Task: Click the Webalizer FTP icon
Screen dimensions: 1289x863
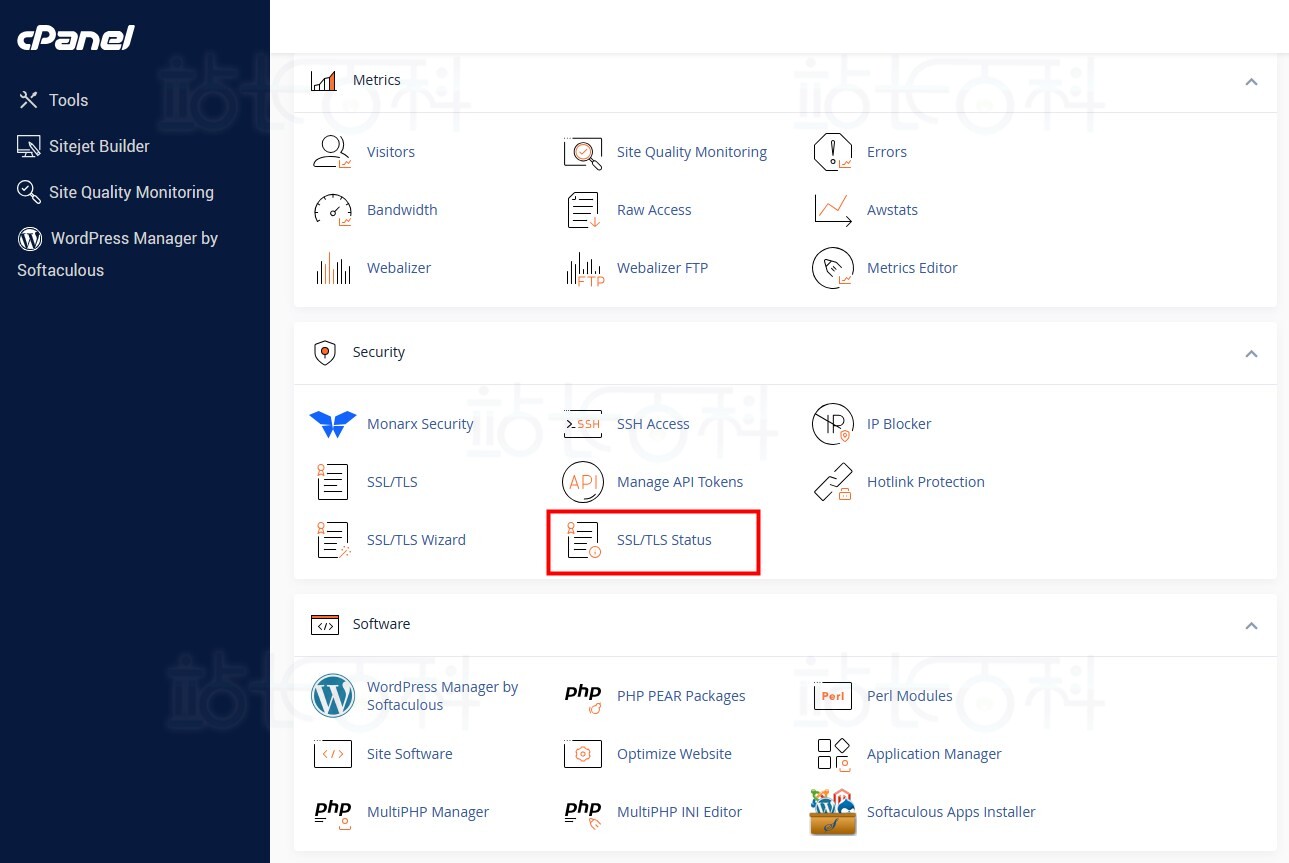Action: point(583,268)
